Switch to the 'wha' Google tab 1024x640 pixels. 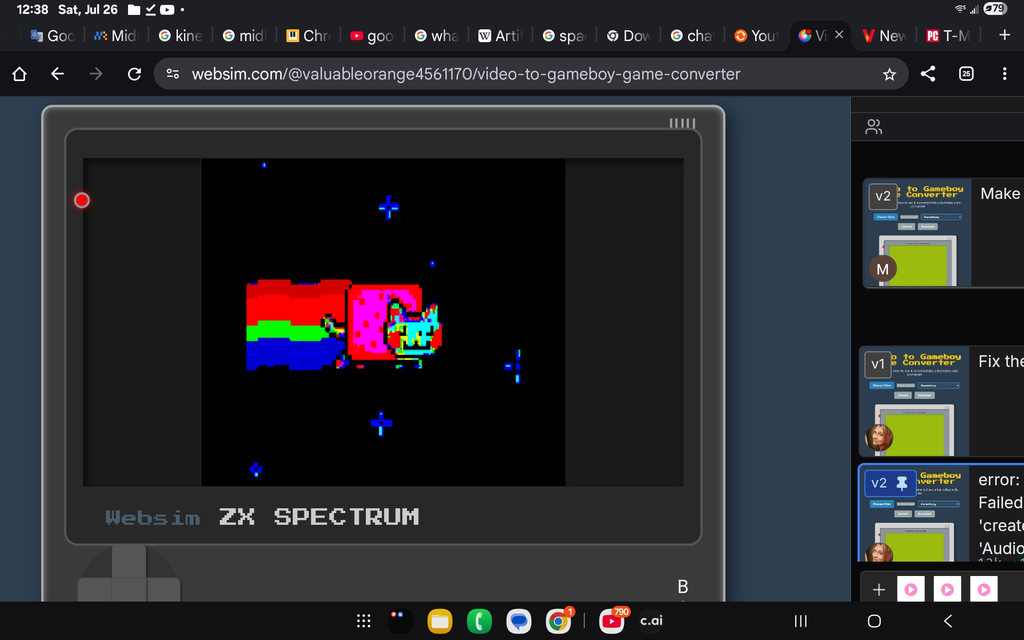tap(436, 36)
